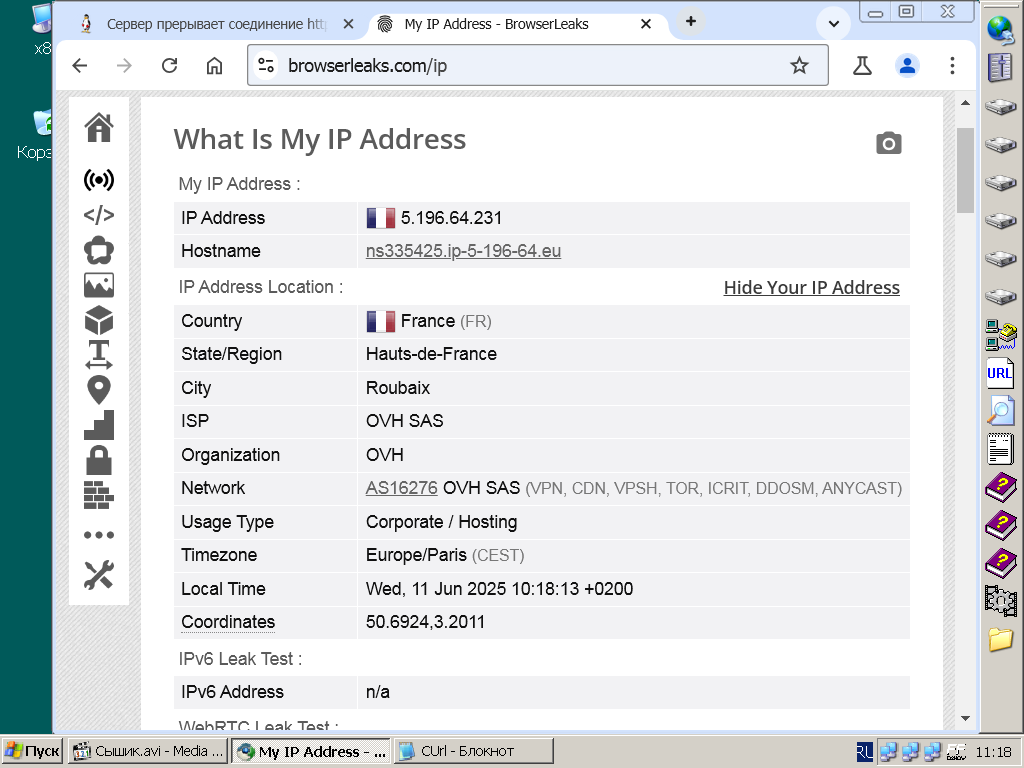
Task: Open the Geolocation pin icon
Action: tap(99, 390)
